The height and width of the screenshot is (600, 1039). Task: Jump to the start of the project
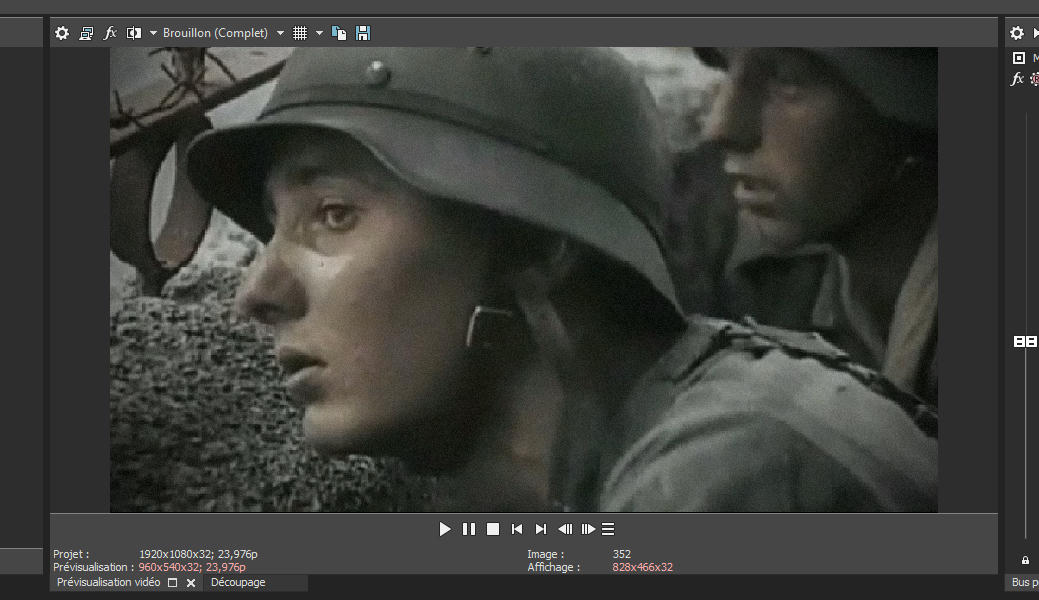click(517, 529)
